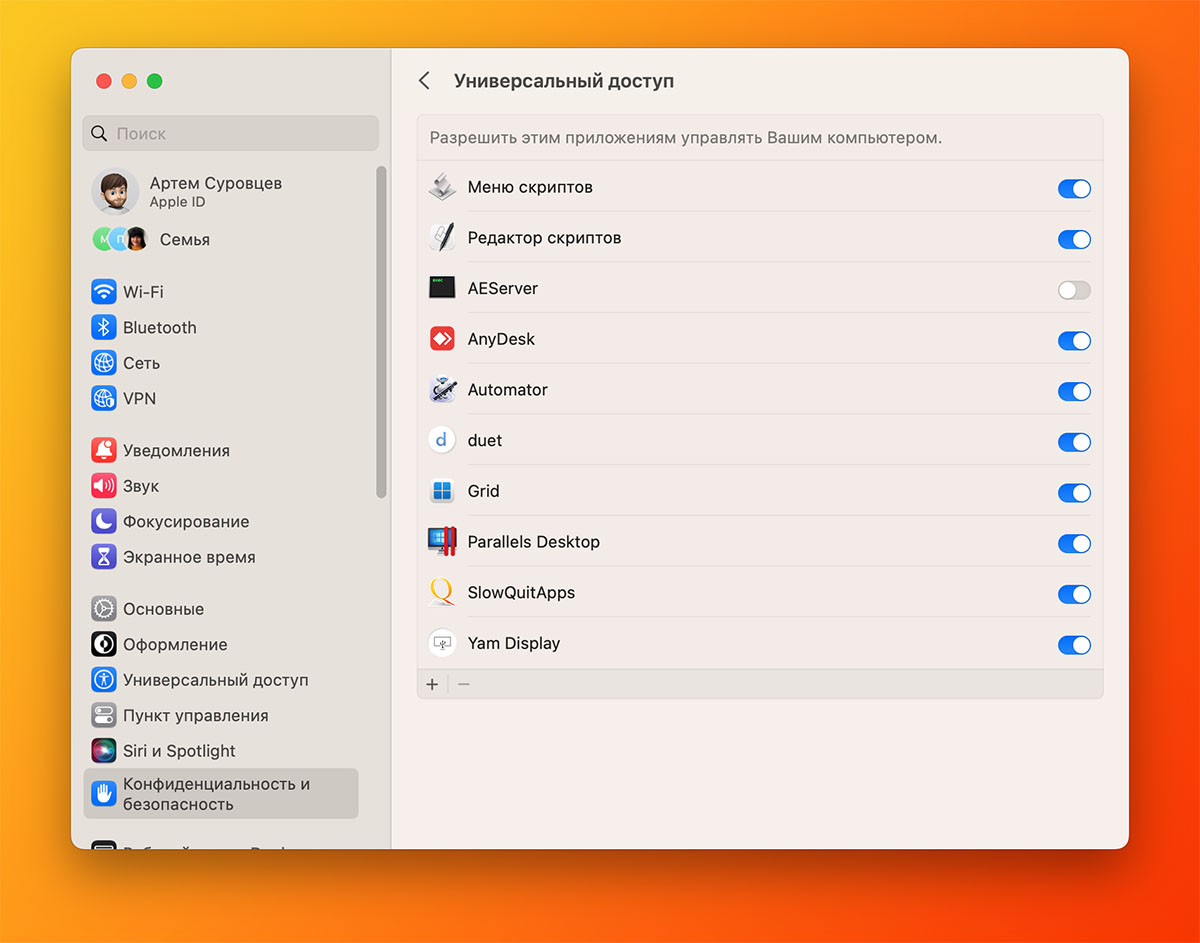The image size is (1200, 943).
Task: Open Bluetooth settings in sidebar
Action: (x=159, y=328)
